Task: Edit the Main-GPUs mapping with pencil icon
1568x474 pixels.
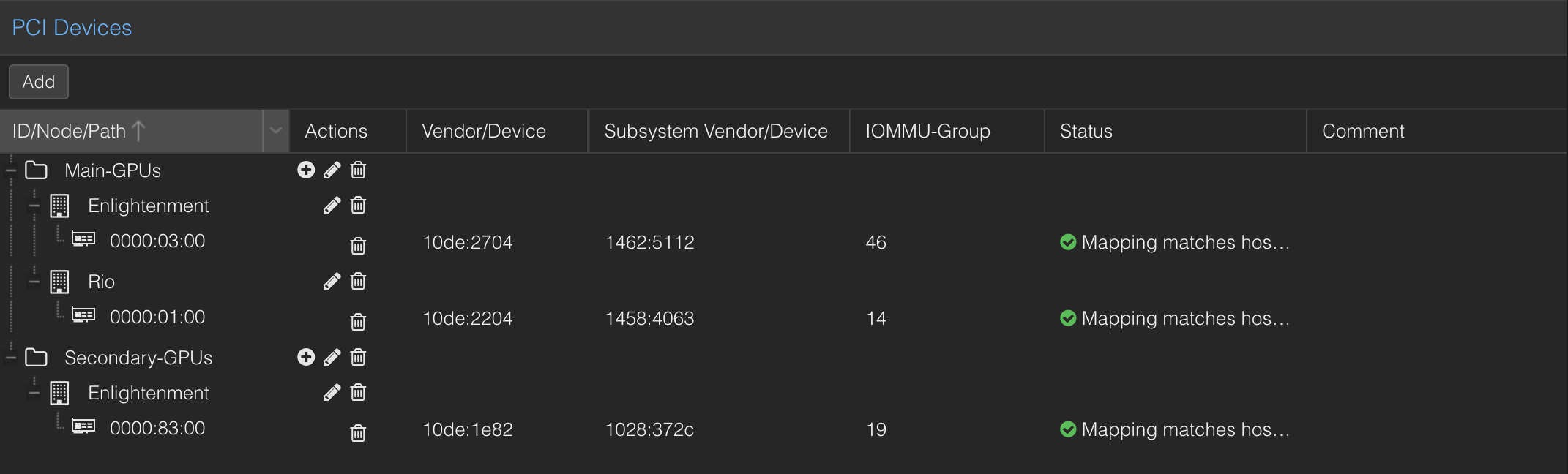Action: (332, 170)
